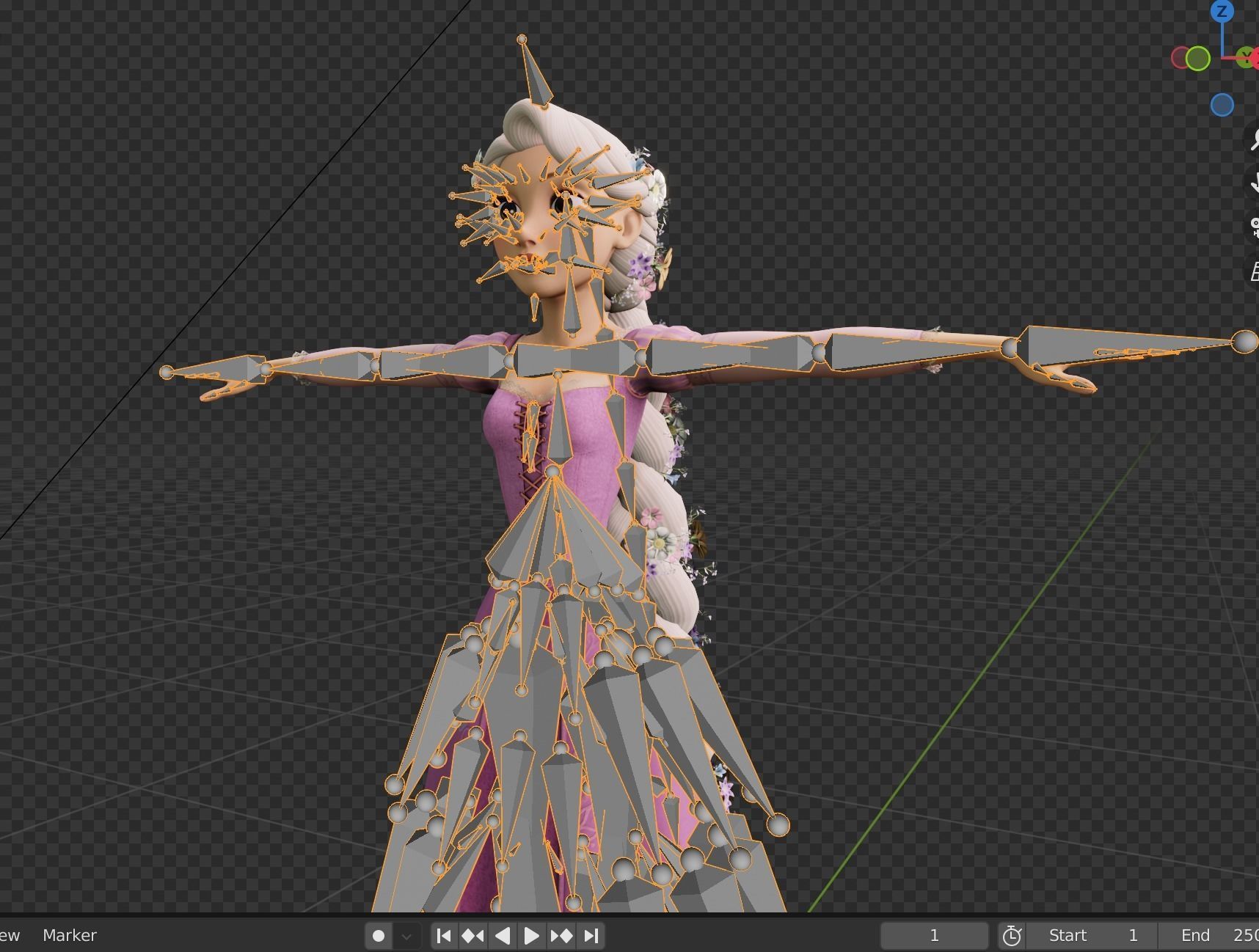Play the animation forward
Image resolution: width=1259 pixels, height=952 pixels.
pos(532,936)
